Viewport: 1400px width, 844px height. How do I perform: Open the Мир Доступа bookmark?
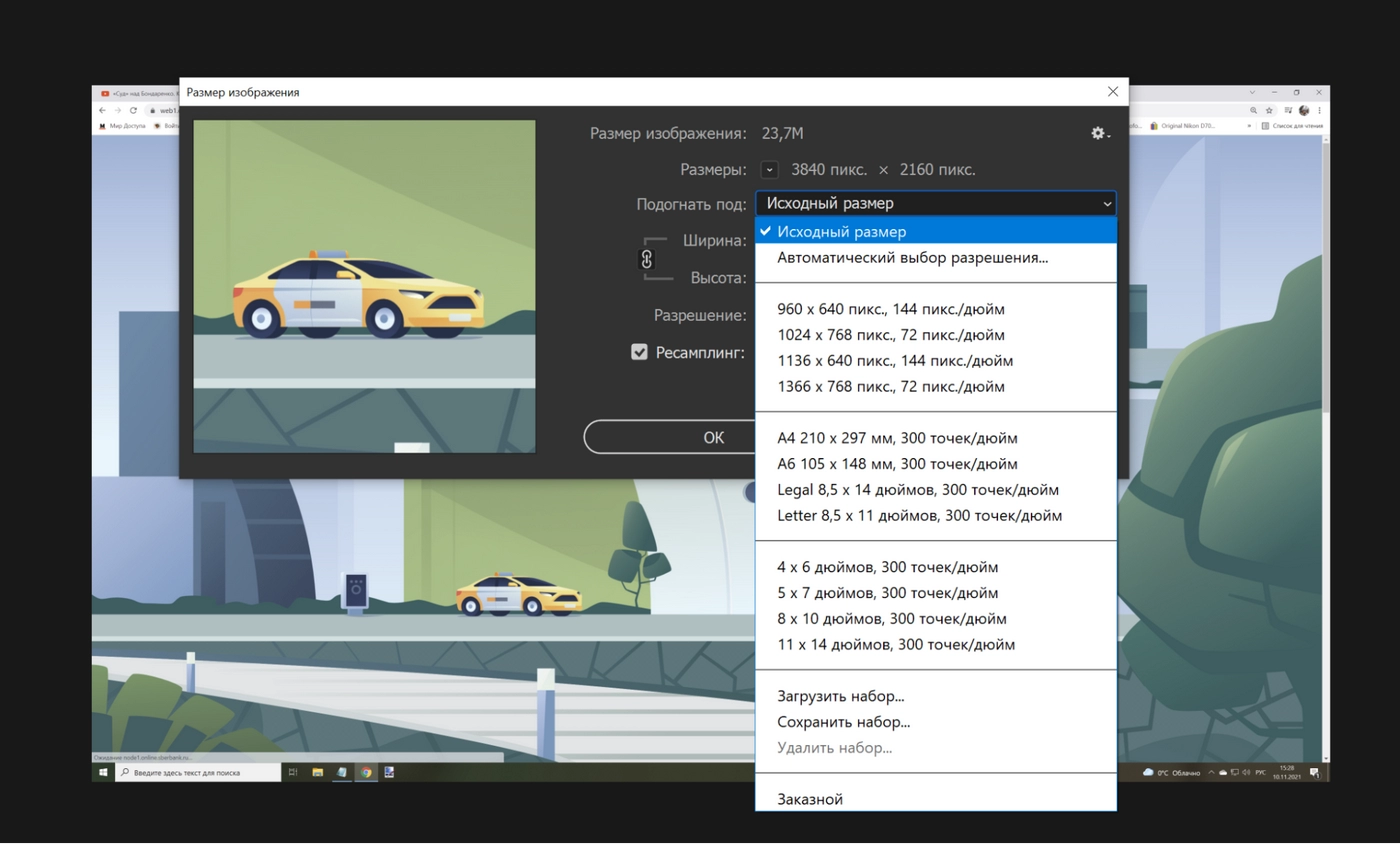pos(122,126)
